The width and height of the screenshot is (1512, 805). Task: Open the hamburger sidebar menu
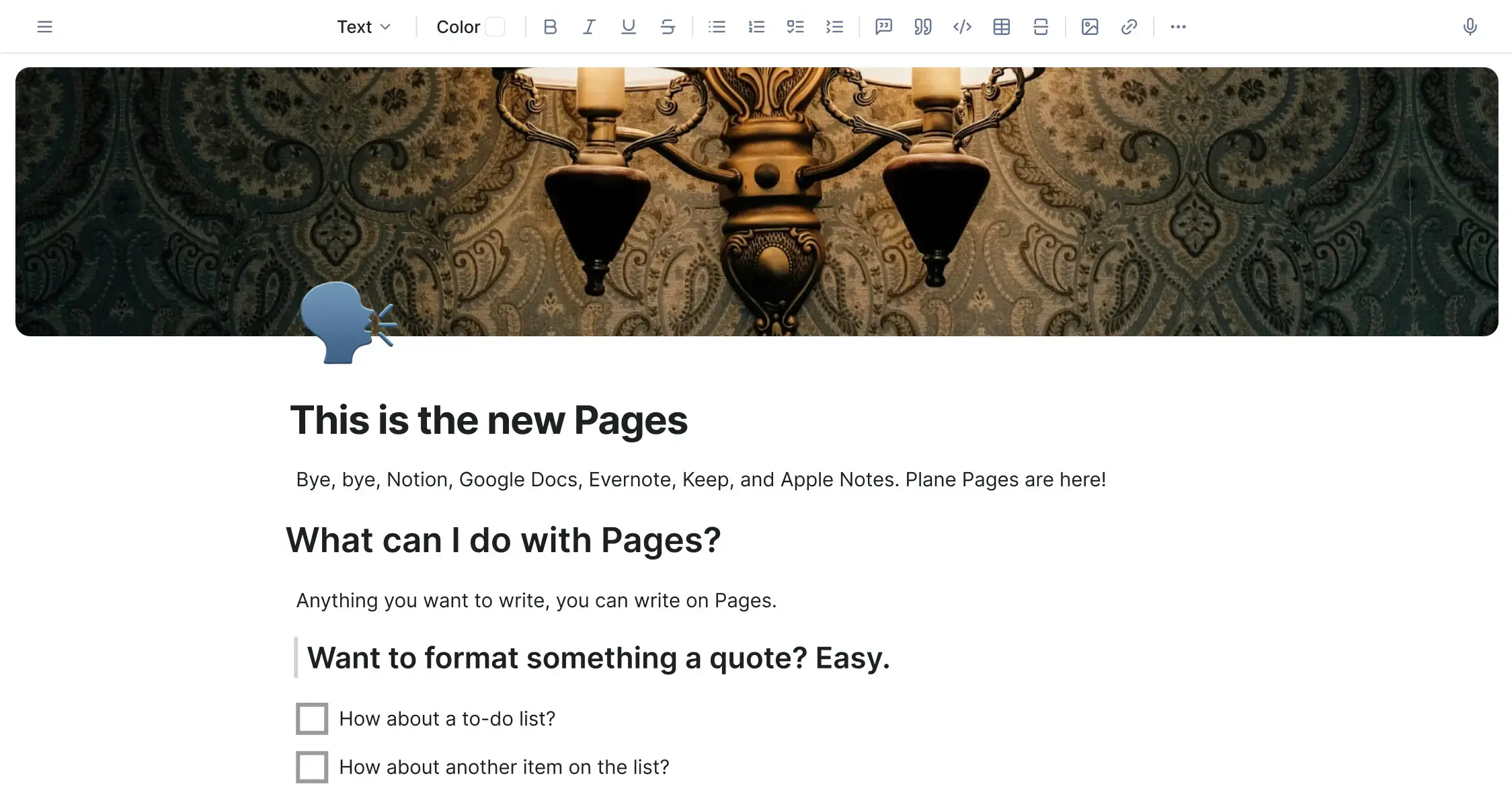point(44,27)
